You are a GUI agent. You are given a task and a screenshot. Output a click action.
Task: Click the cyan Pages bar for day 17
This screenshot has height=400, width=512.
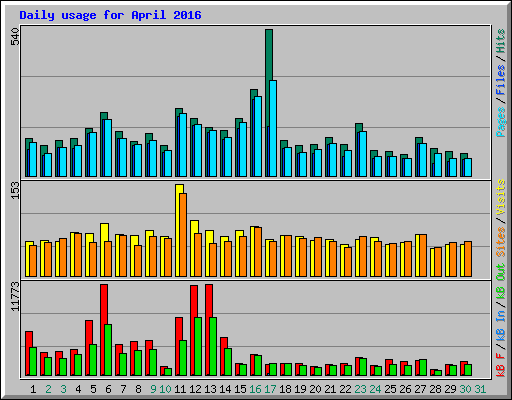pos(273,128)
